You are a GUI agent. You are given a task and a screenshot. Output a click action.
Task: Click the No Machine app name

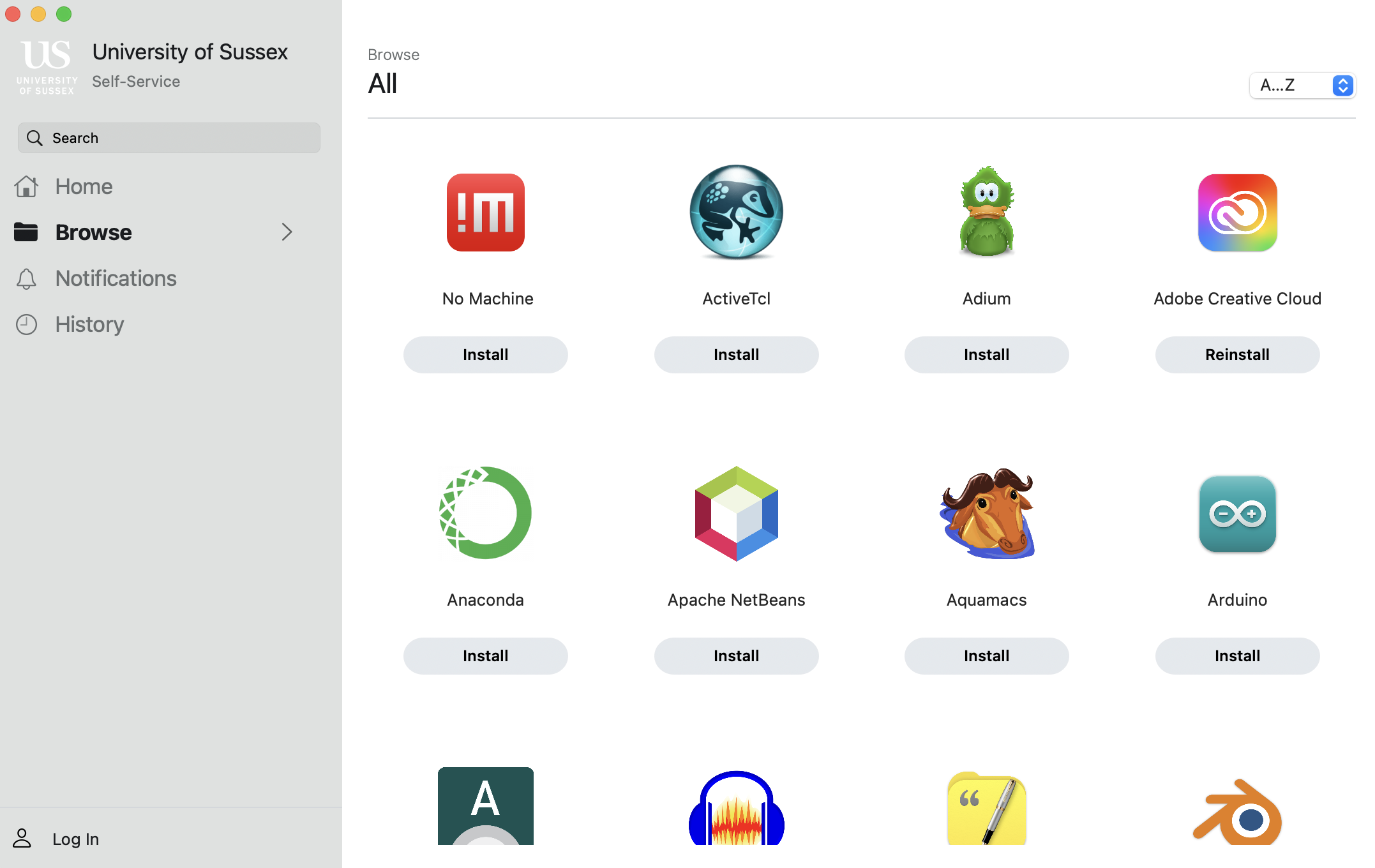tap(488, 299)
